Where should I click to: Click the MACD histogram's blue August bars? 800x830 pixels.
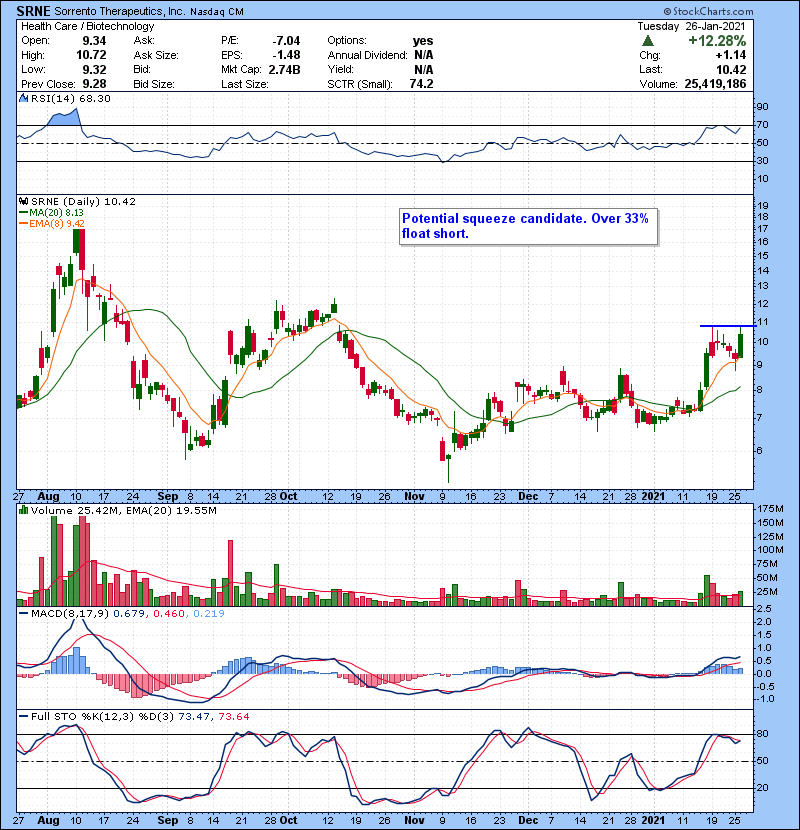coord(70,661)
